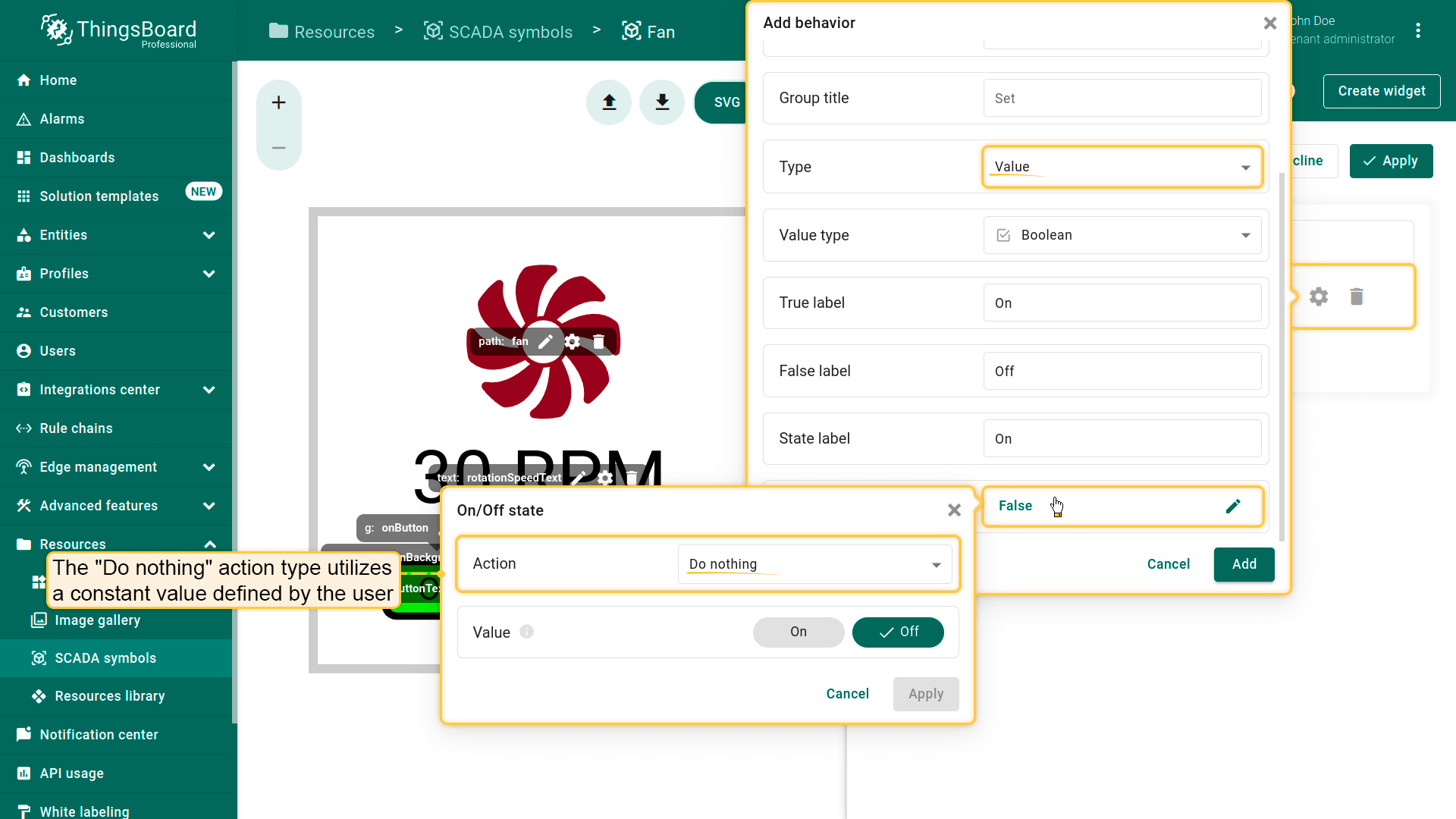Open Image gallery in sidebar
Image resolution: width=1456 pixels, height=819 pixels.
pos(97,620)
